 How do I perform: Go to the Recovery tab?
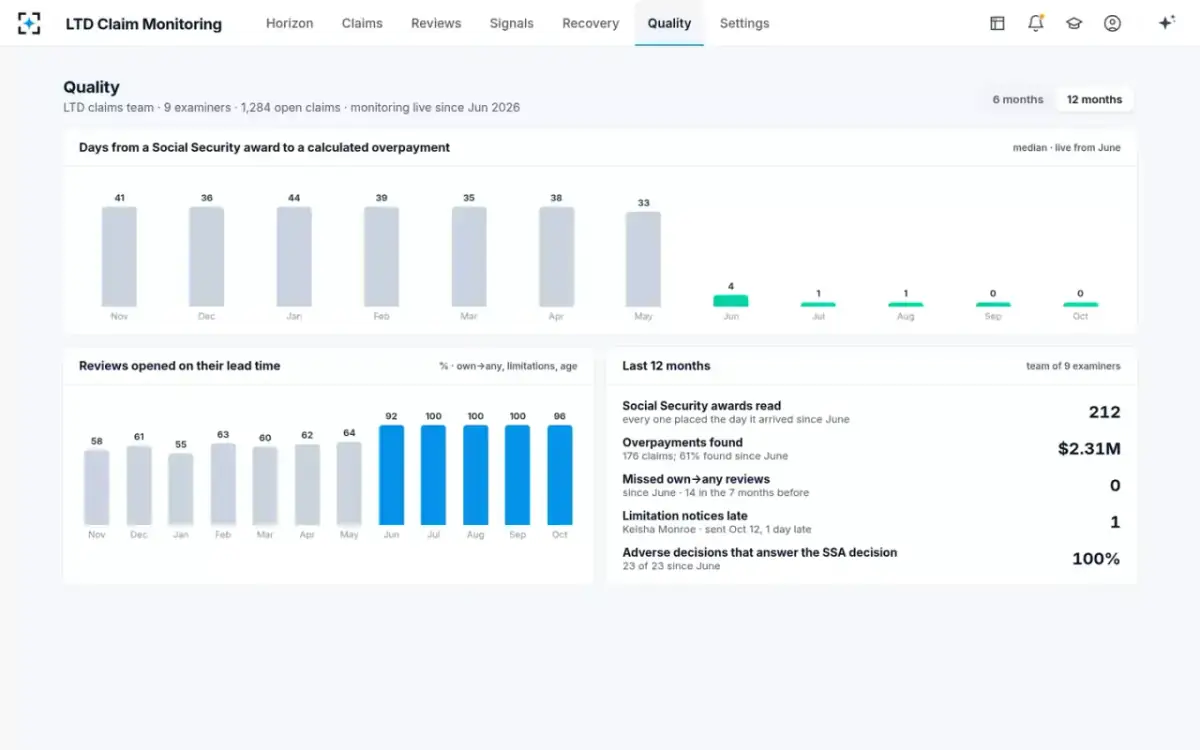[x=591, y=23]
